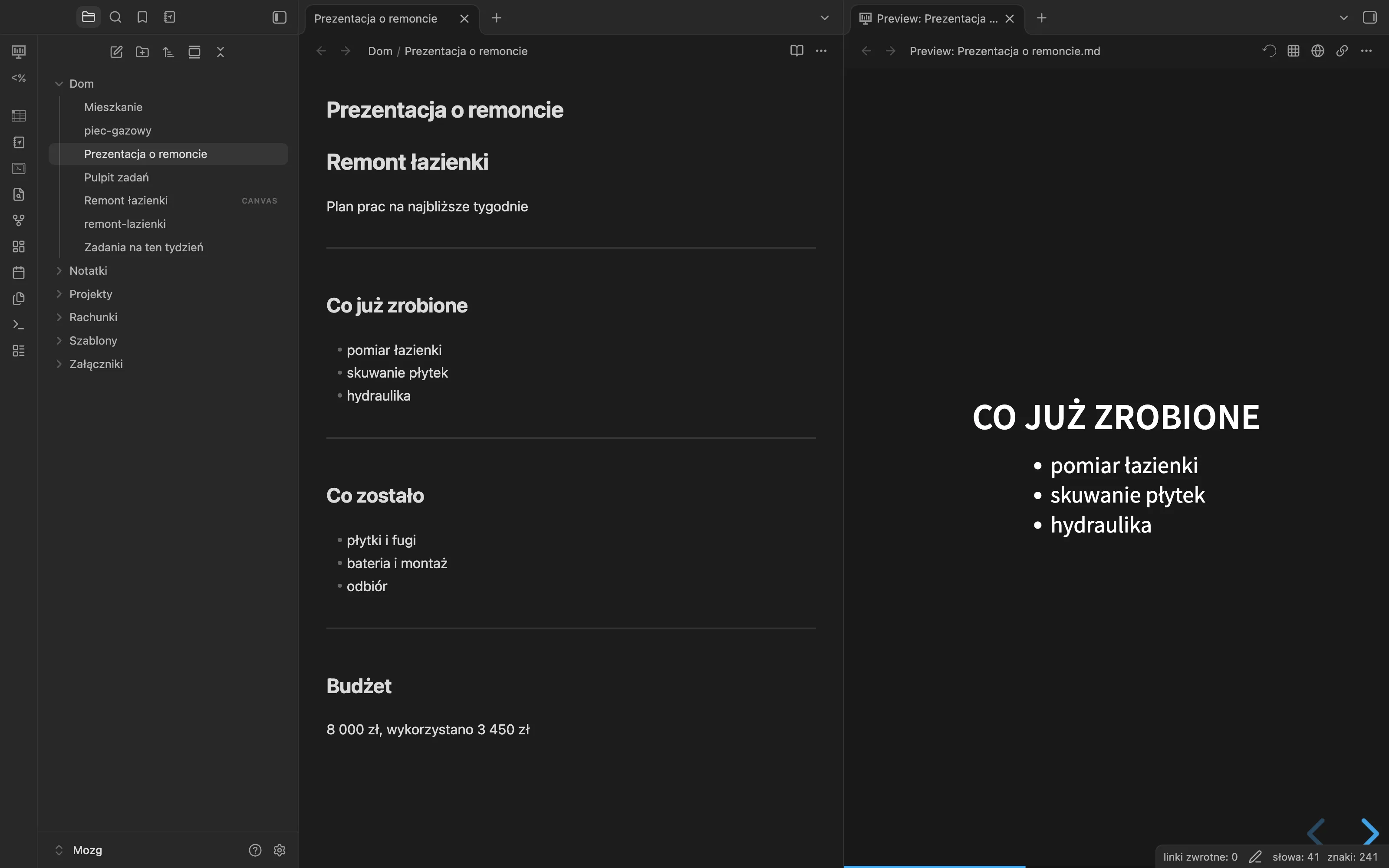Open the Pulpit zadań note
The width and height of the screenshot is (1389, 868).
168,178
